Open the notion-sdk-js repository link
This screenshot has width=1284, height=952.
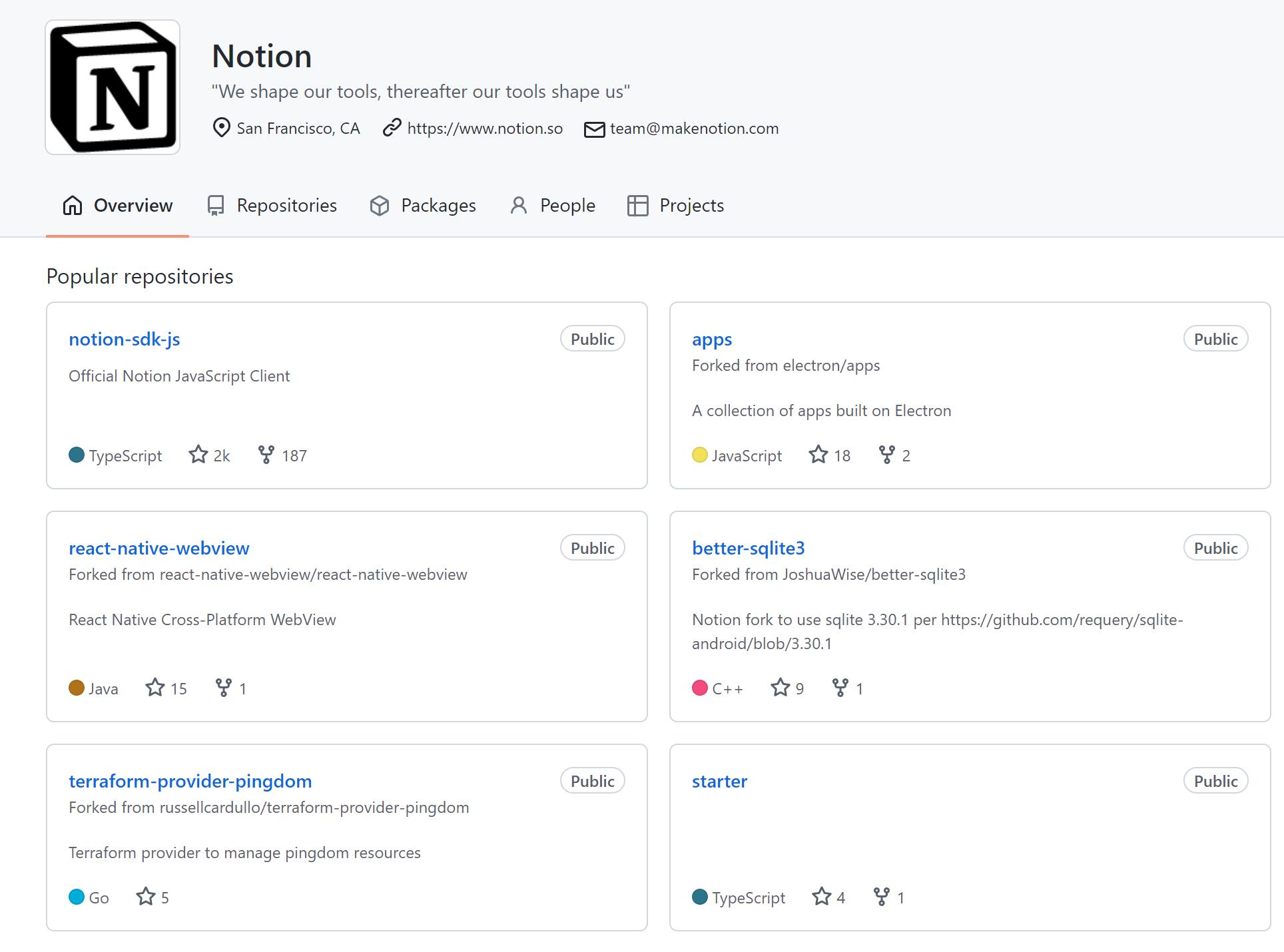point(124,340)
